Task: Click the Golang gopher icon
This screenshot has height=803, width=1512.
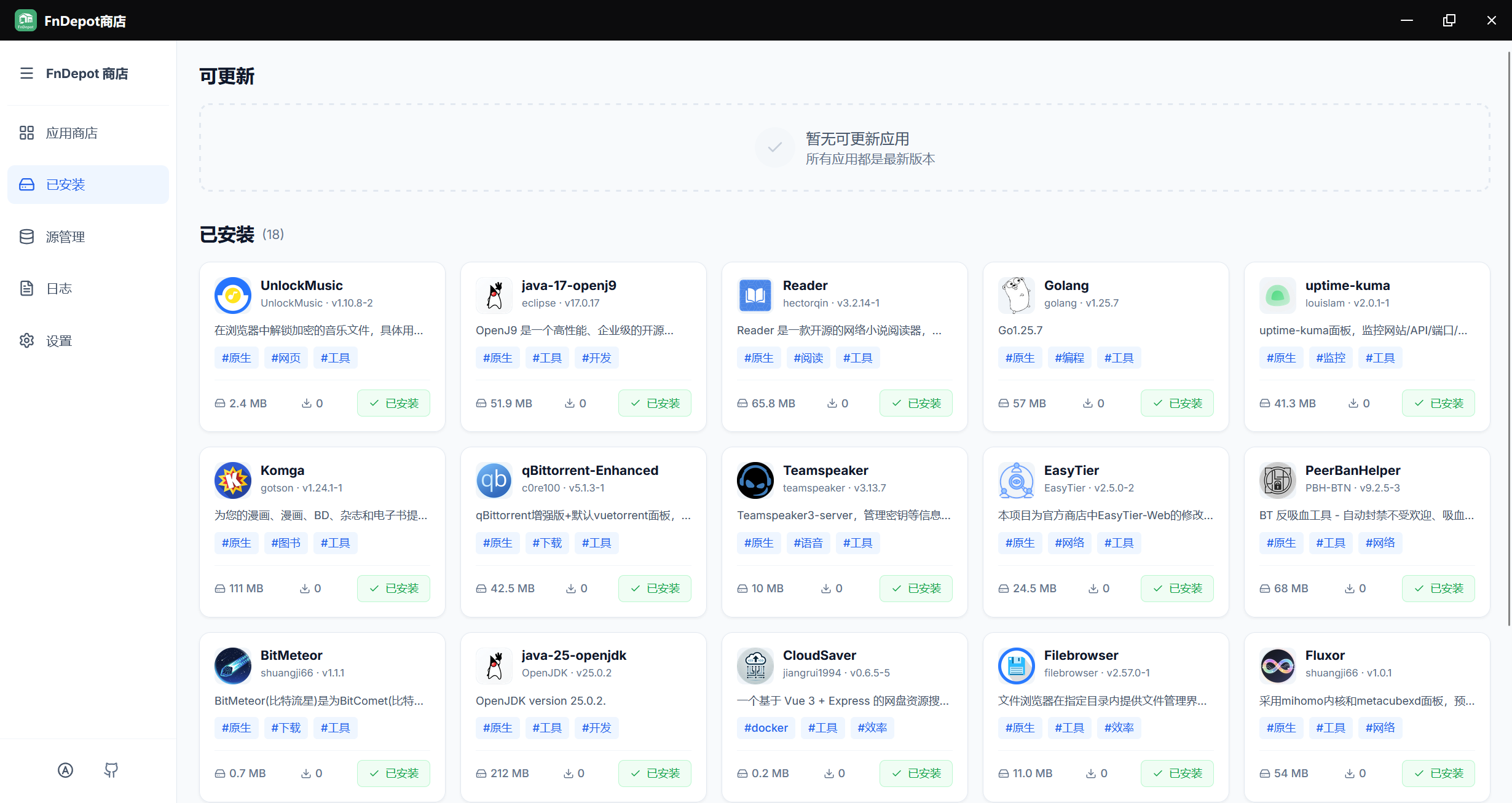Action: point(1016,295)
